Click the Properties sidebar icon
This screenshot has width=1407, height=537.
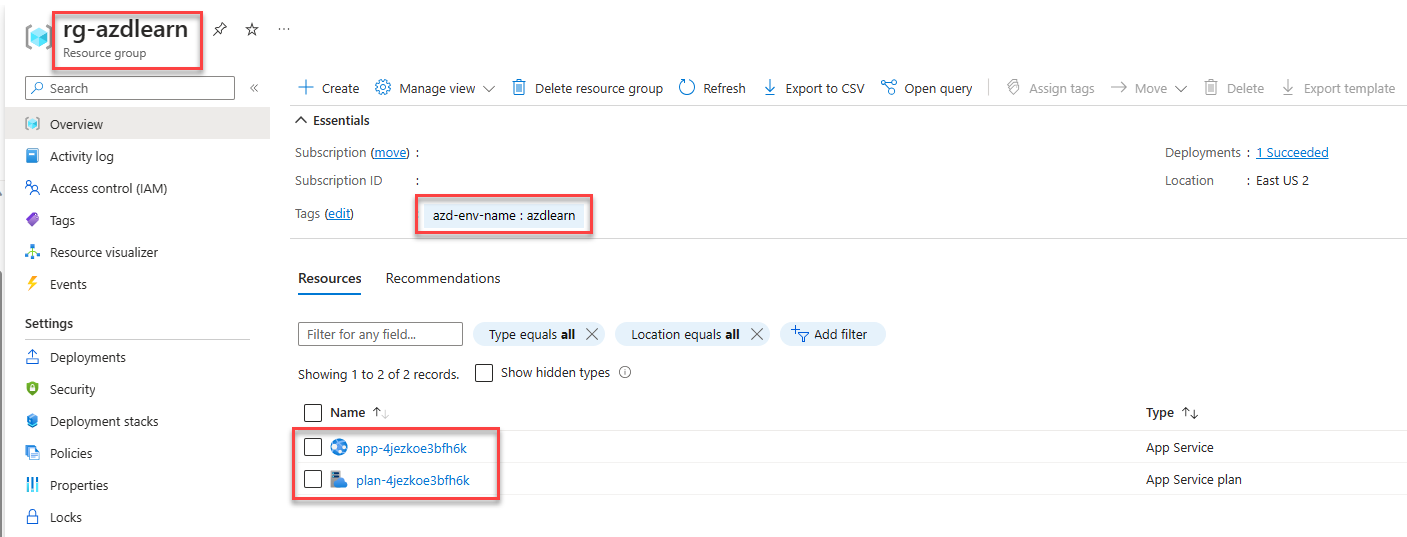point(33,485)
